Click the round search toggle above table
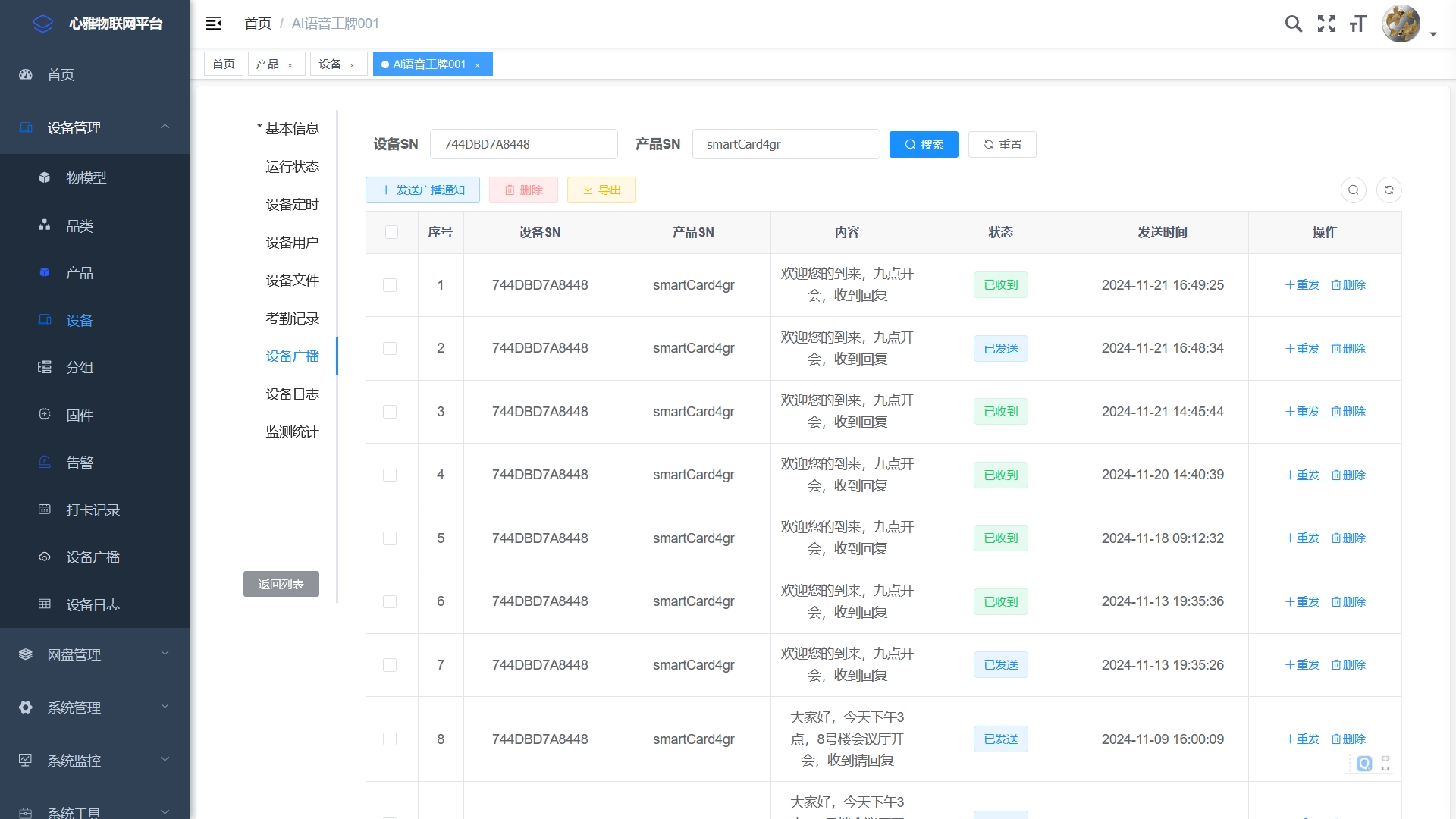Screen dimensions: 1456x819 (x=1353, y=190)
